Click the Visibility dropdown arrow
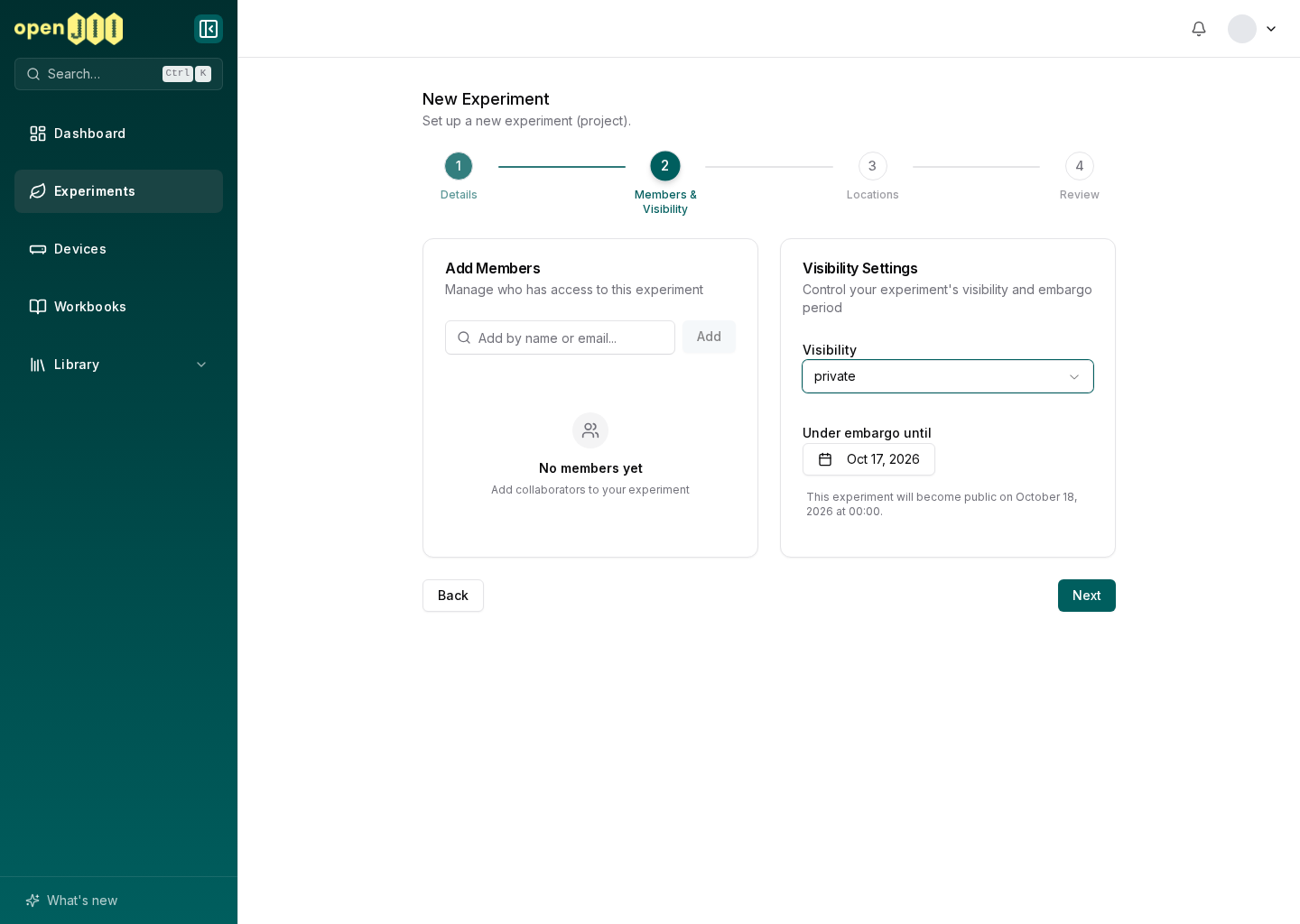Screen dimensions: 1300x924 (x=1074, y=376)
